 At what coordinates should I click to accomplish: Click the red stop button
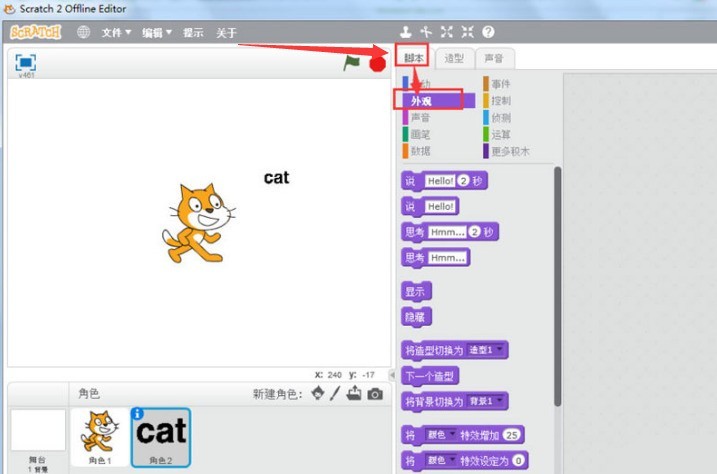[377, 64]
